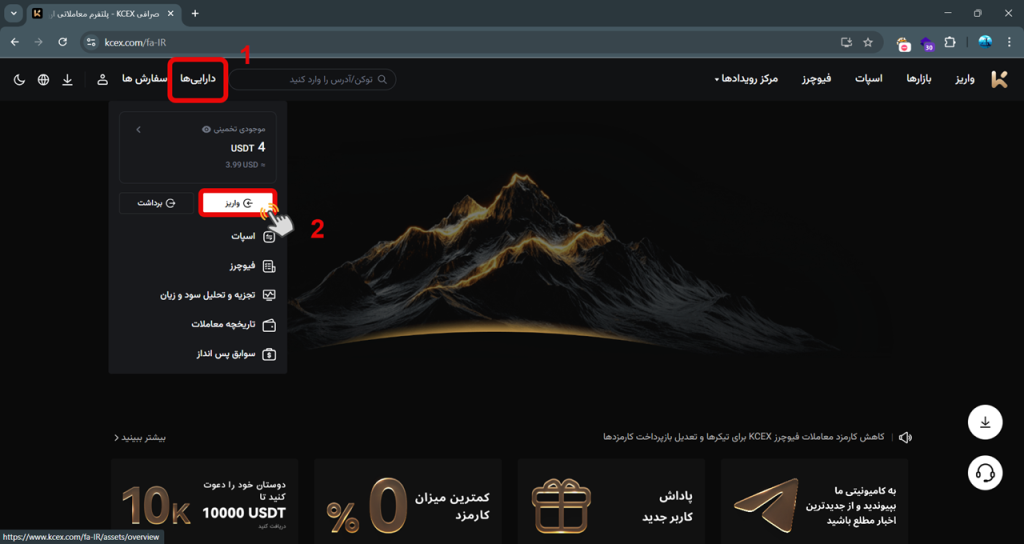1024x544 pixels.
Task: Open app download icon in the header
Action: pos(67,80)
